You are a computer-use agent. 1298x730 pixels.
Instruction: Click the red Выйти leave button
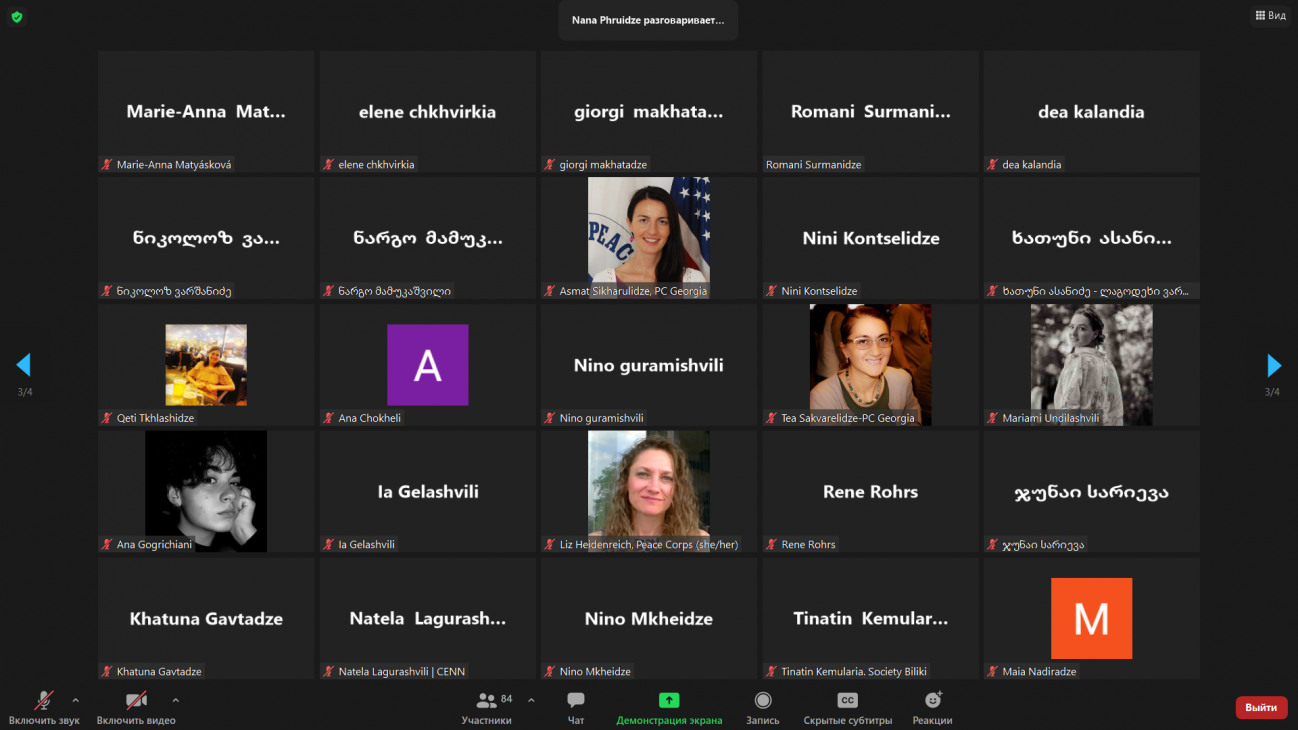tap(1261, 708)
